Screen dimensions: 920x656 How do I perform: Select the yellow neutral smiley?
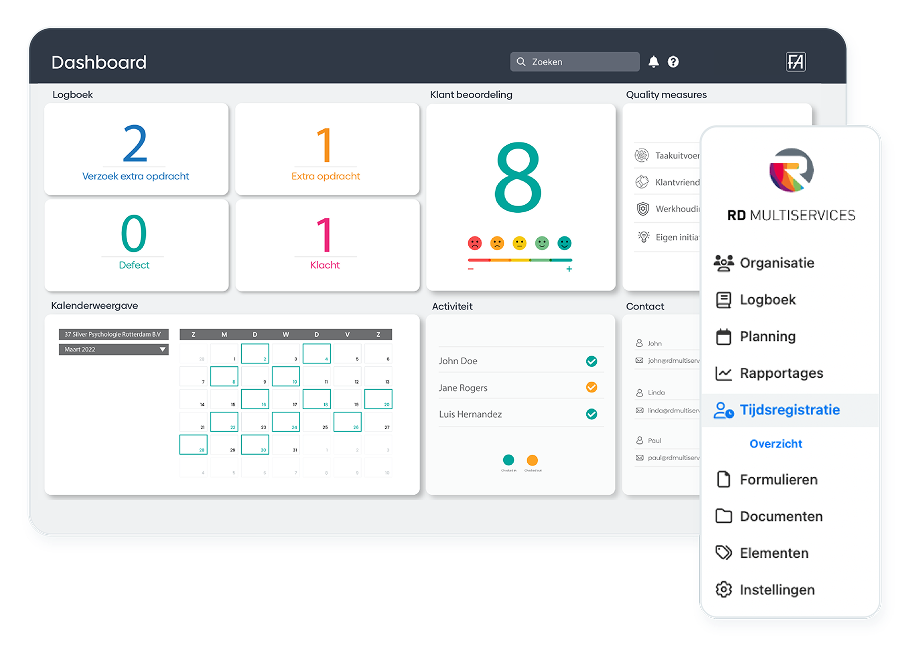point(519,243)
